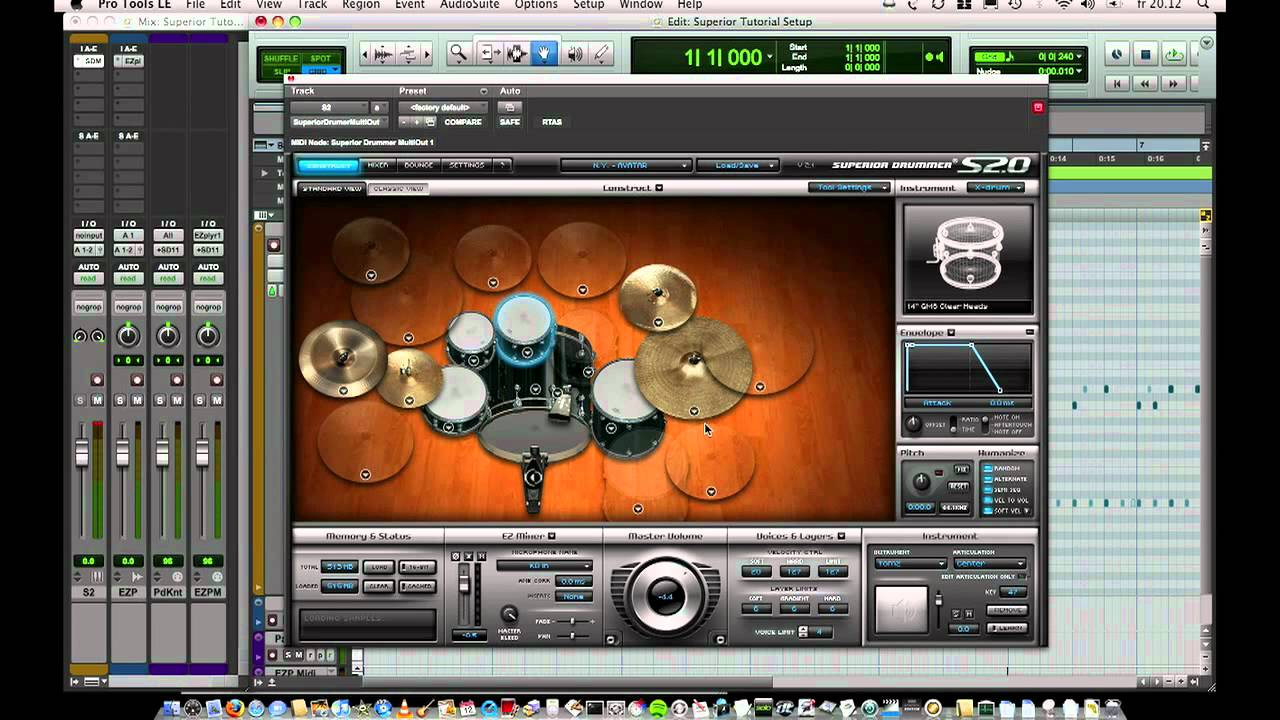Open the N.Y. - Avatar library dropdown

(x=625, y=165)
